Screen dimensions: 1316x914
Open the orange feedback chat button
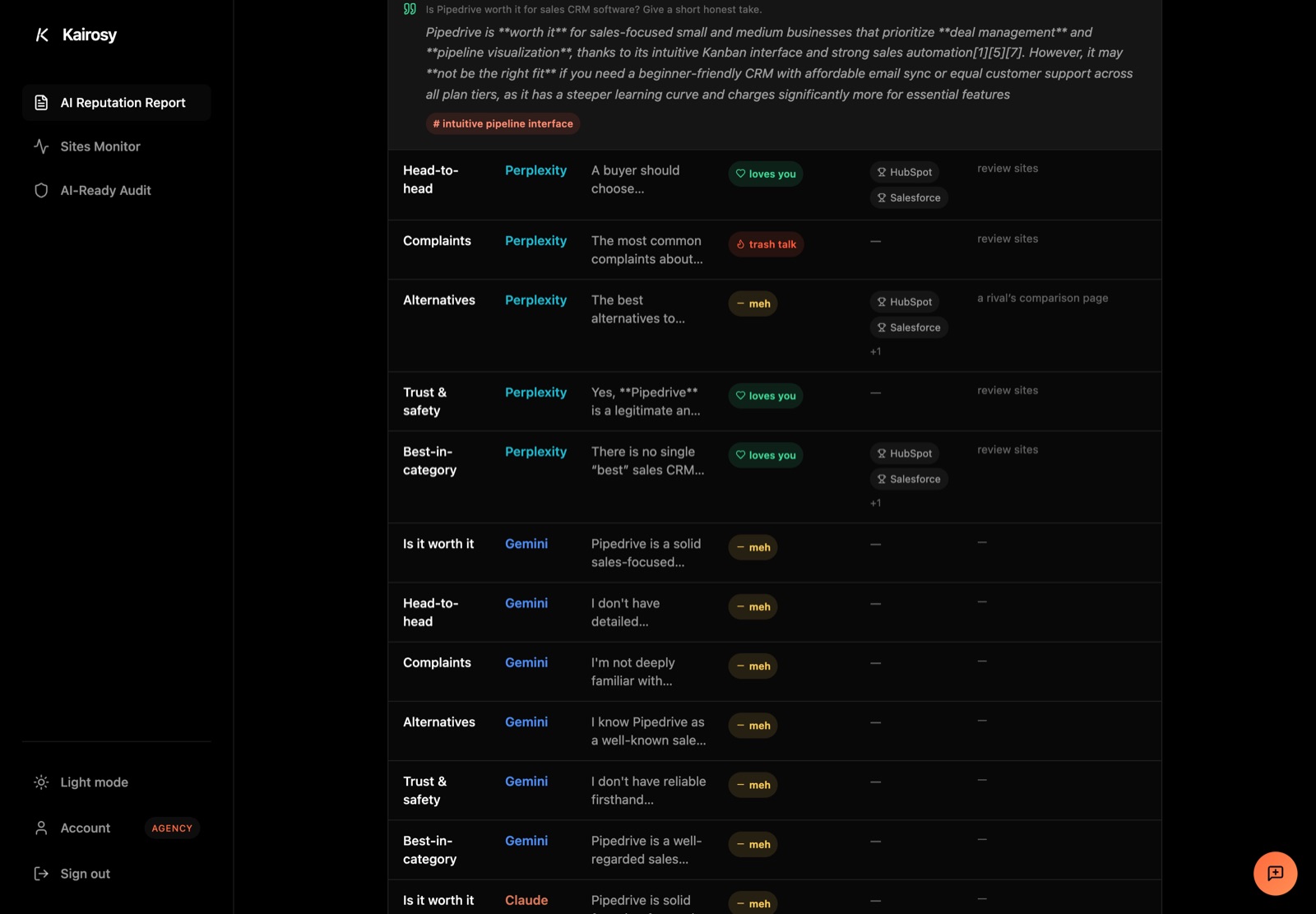click(1275, 874)
